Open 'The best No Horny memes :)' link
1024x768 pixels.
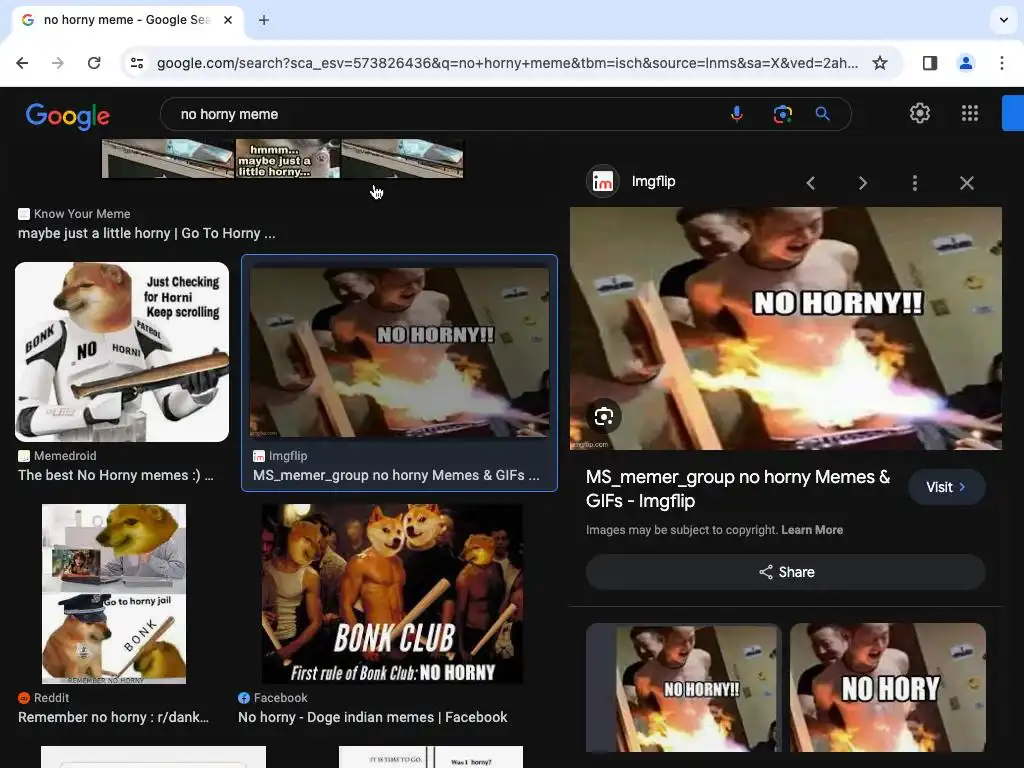(x=116, y=475)
